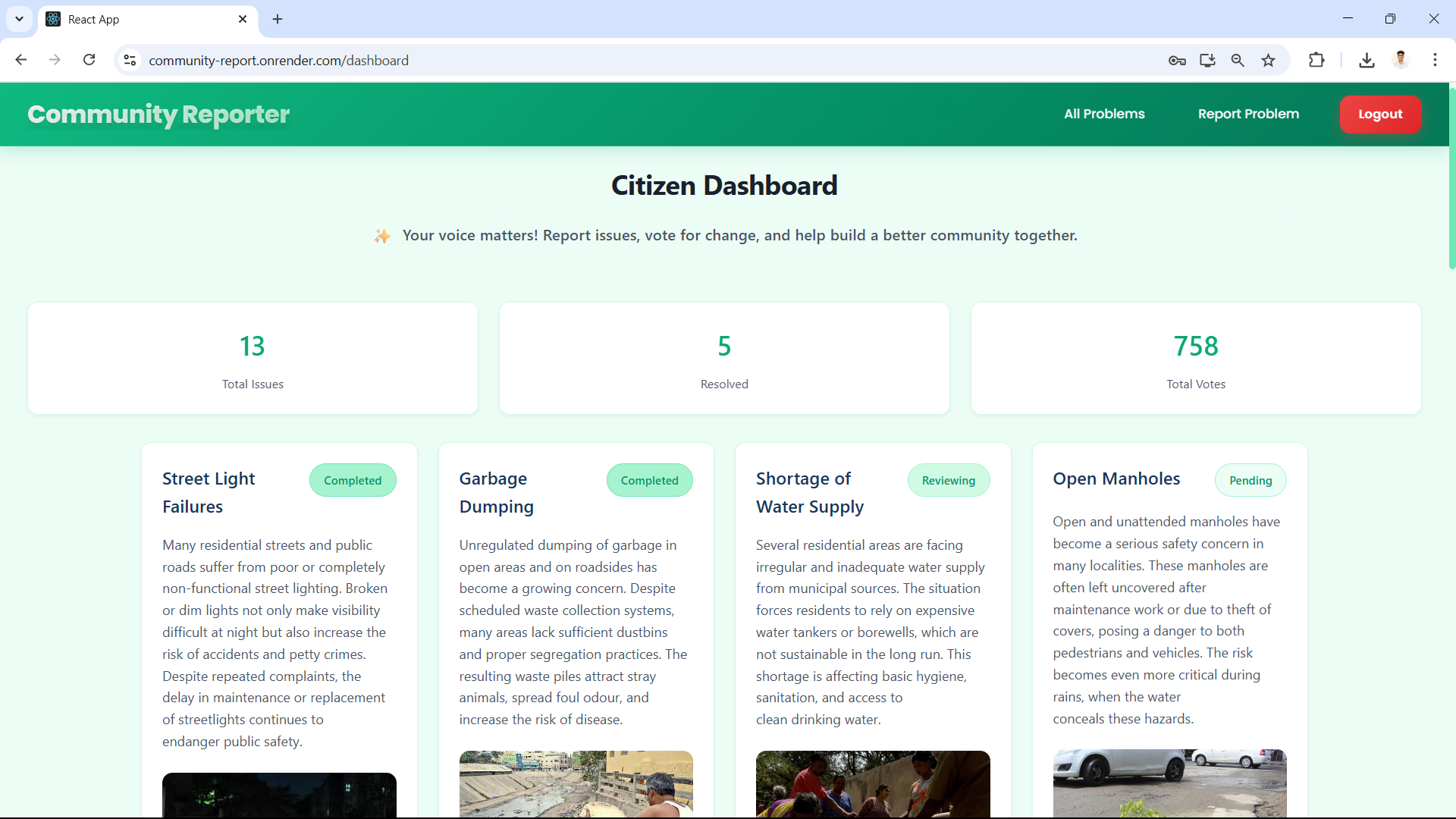Open Chrome's three-dot menu
Image resolution: width=1456 pixels, height=819 pixels.
point(1435,60)
